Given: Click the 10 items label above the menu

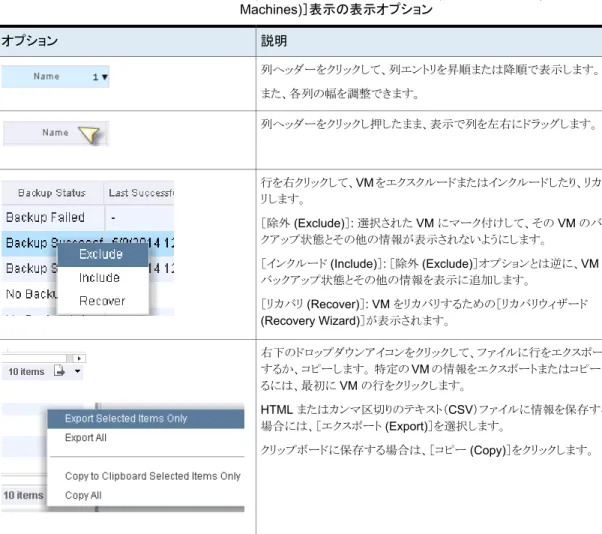Looking at the screenshot, I should [26, 372].
